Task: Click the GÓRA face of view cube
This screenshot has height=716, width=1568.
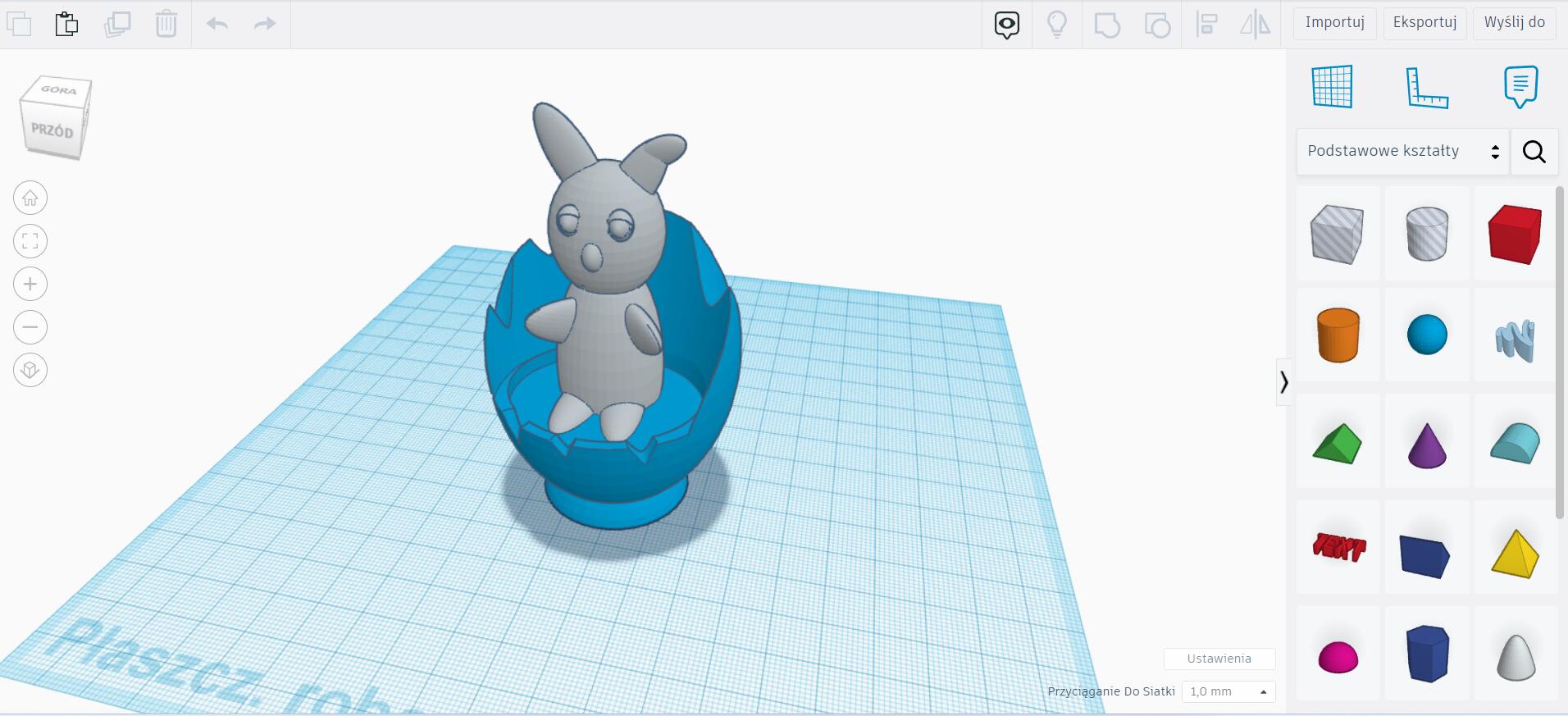Action: click(x=59, y=90)
